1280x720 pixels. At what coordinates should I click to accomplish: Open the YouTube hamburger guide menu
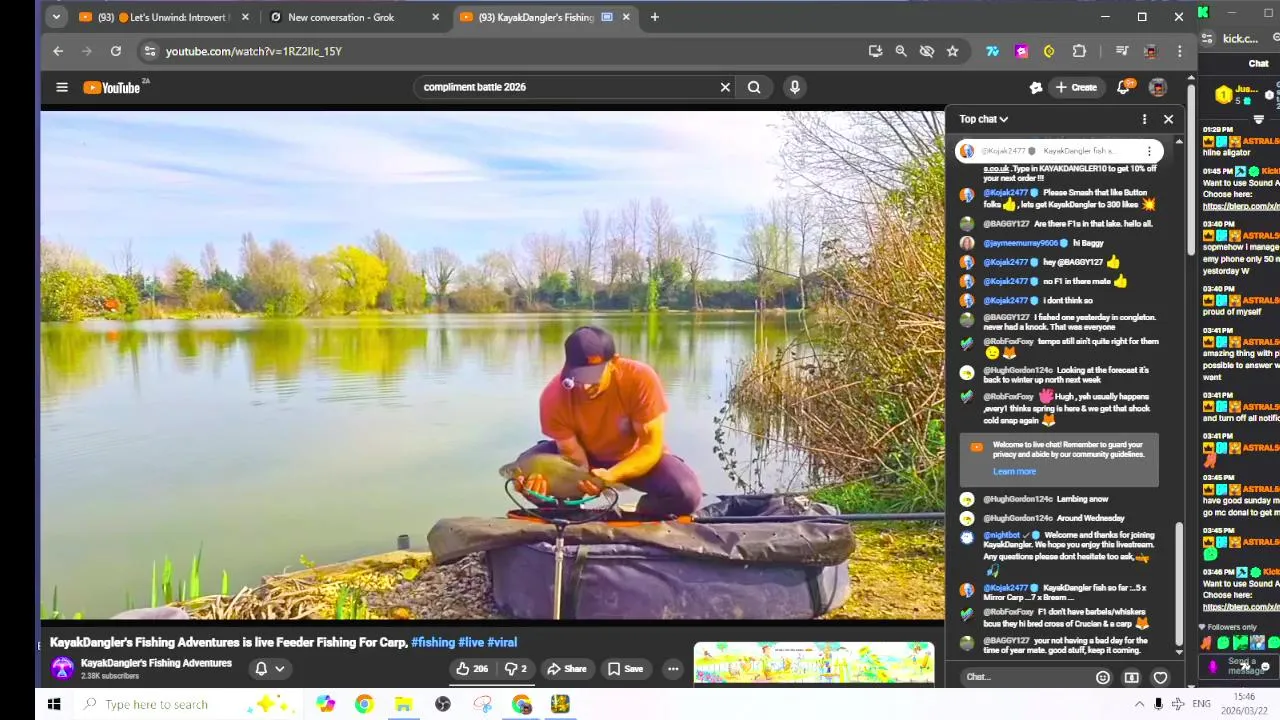pos(62,87)
